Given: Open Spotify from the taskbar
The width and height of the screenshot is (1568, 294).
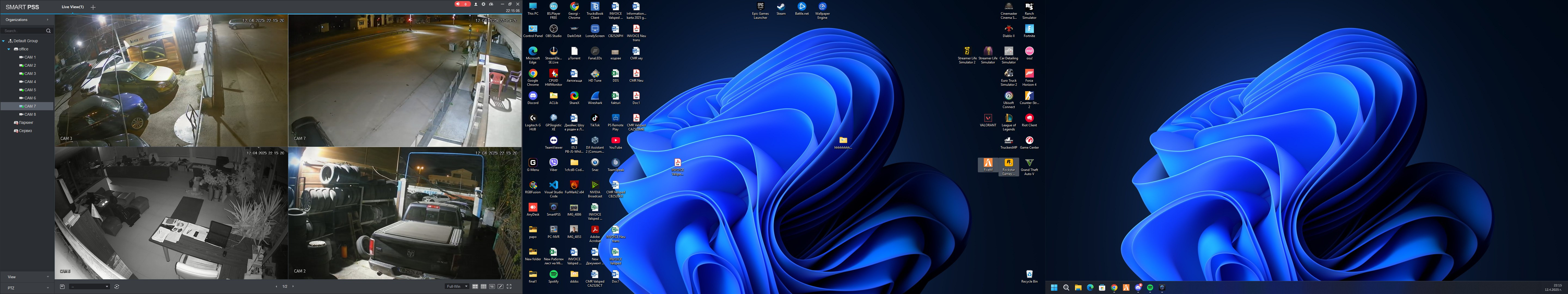Looking at the screenshot, I should [x=1150, y=287].
